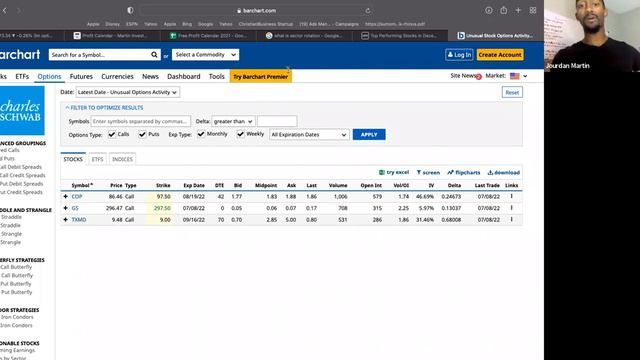This screenshot has height=360, width=640.
Task: Click Safari reload page icon
Action: (368, 11)
